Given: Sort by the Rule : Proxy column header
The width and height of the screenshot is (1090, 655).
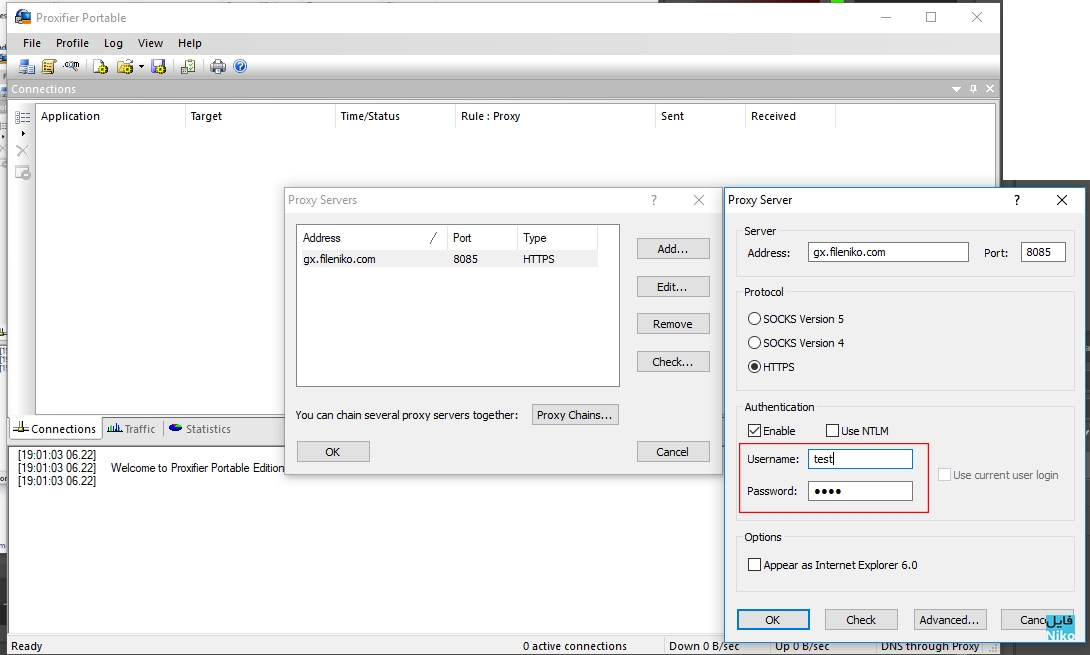Looking at the screenshot, I should [x=555, y=116].
